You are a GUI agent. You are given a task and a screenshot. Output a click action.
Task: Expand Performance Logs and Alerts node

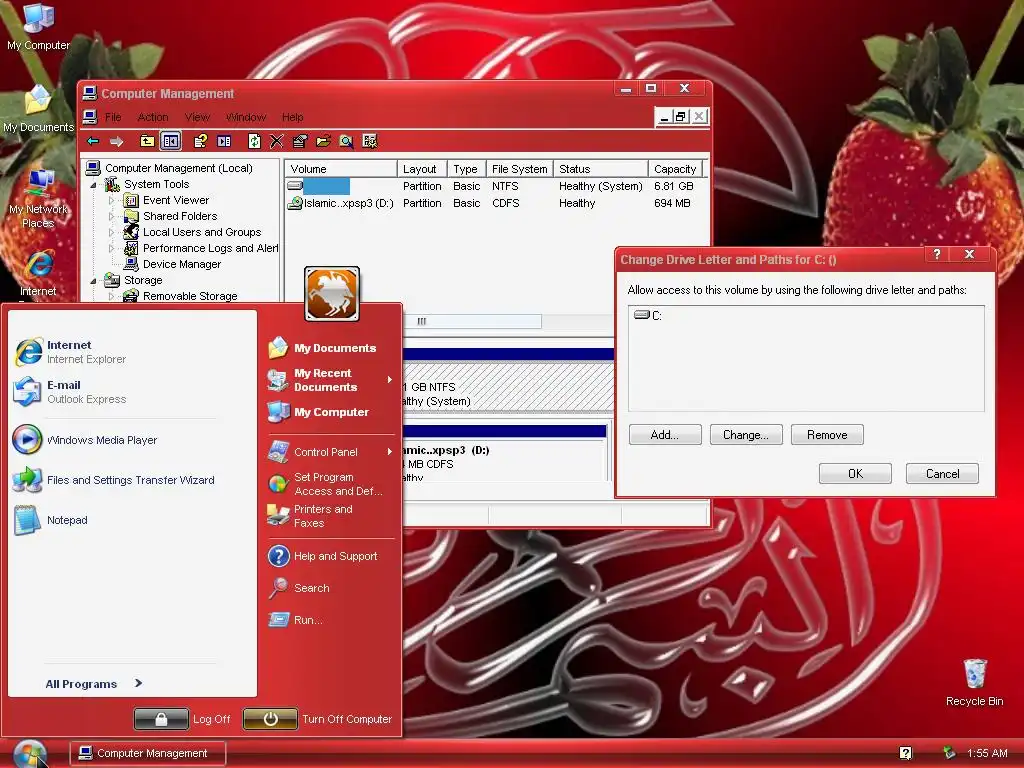point(112,248)
